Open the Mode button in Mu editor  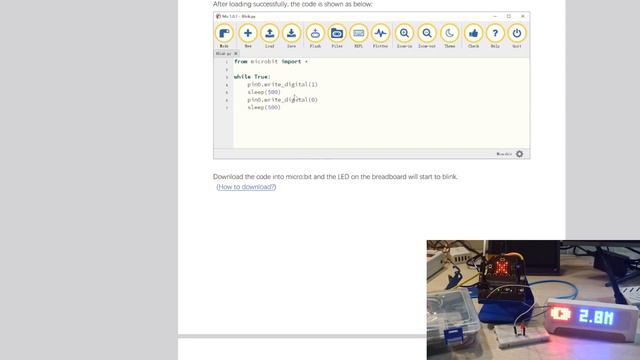tap(224, 33)
